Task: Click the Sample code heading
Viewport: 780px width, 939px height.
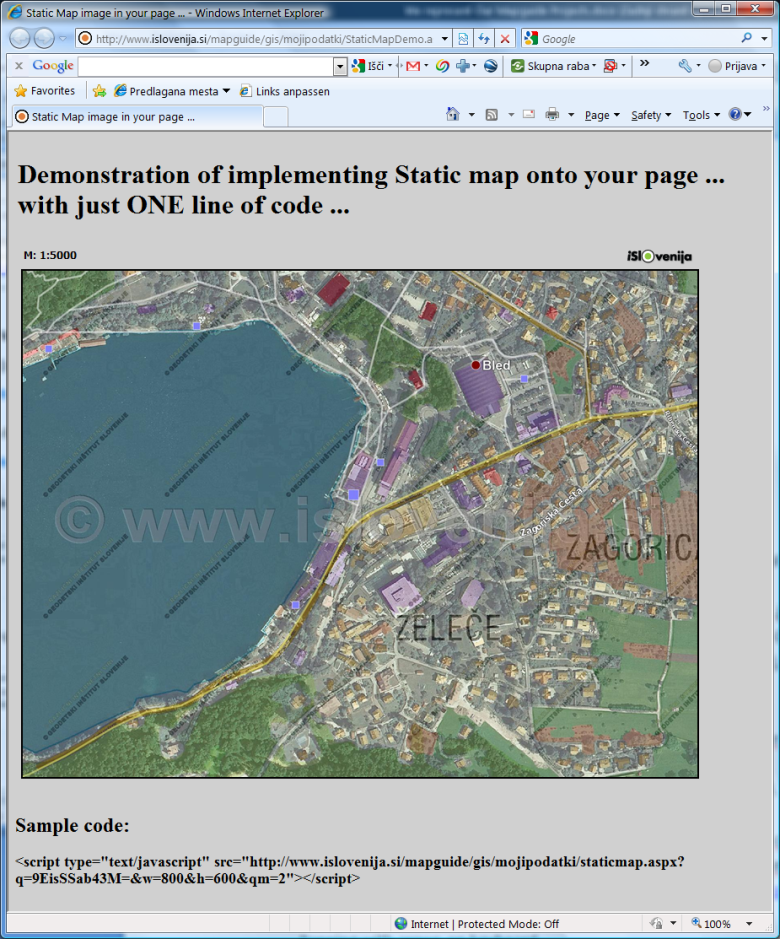Action: (x=72, y=825)
